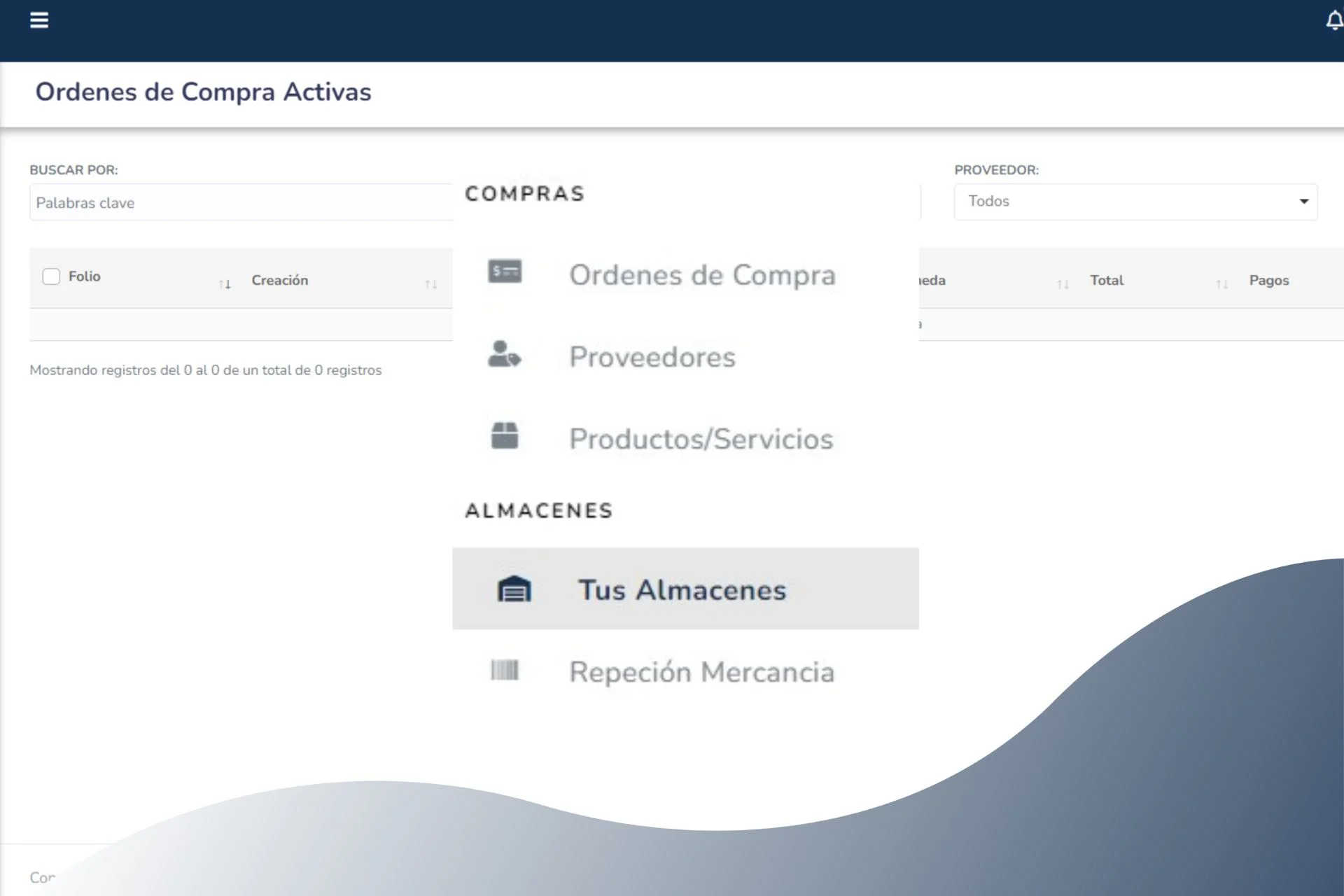
Task: Select Tus Almacenes menu item
Action: (x=682, y=590)
